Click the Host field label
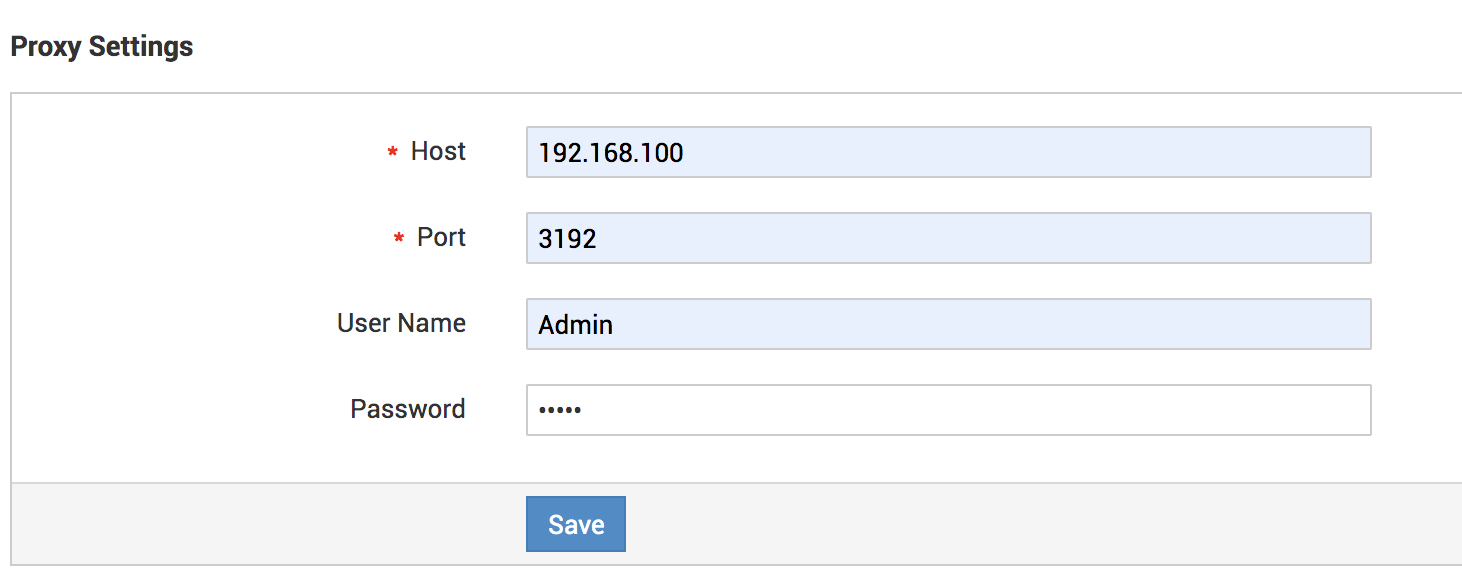Screen dimensions: 1462x572 438,151
